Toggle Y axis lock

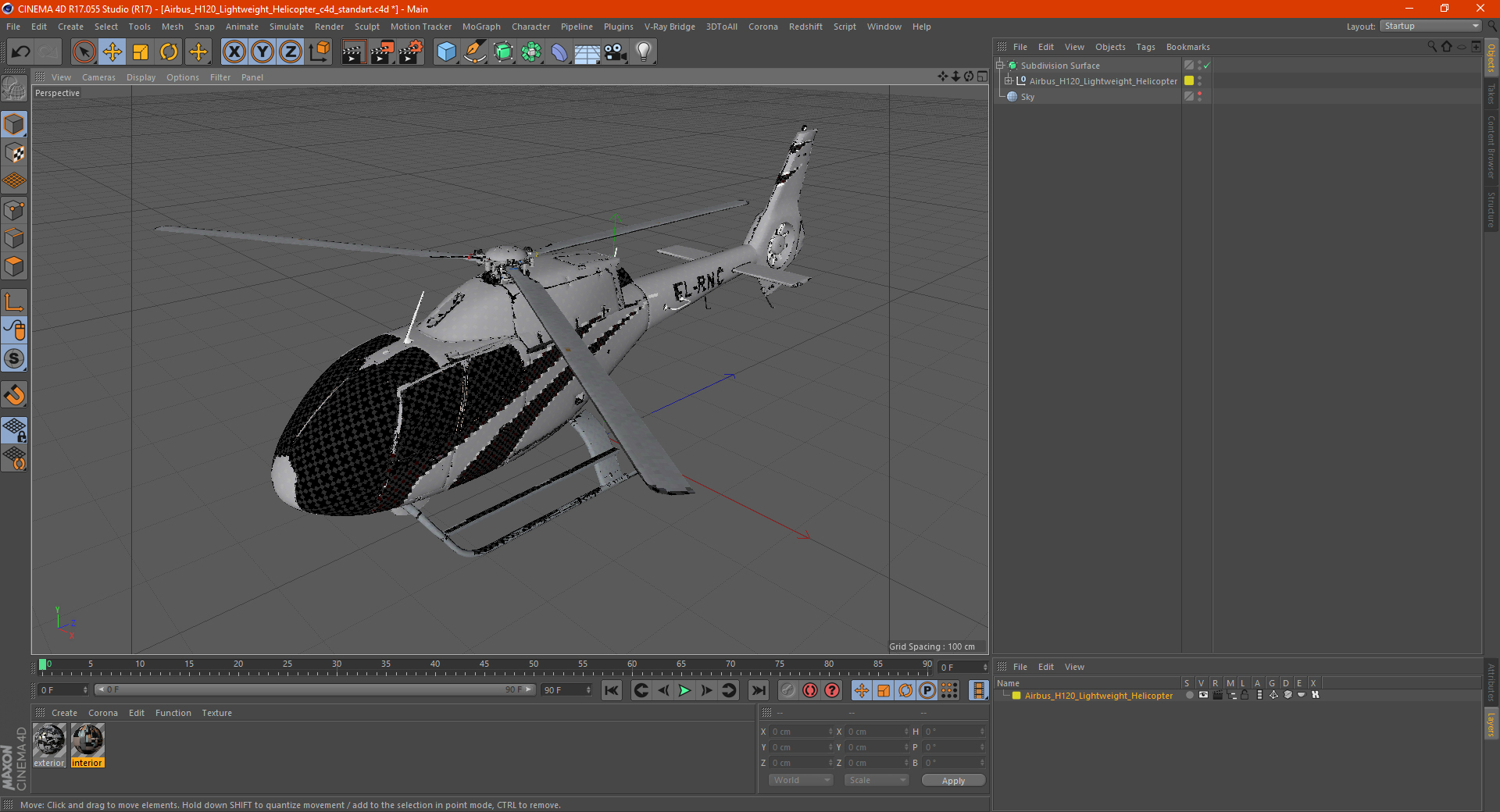(262, 52)
